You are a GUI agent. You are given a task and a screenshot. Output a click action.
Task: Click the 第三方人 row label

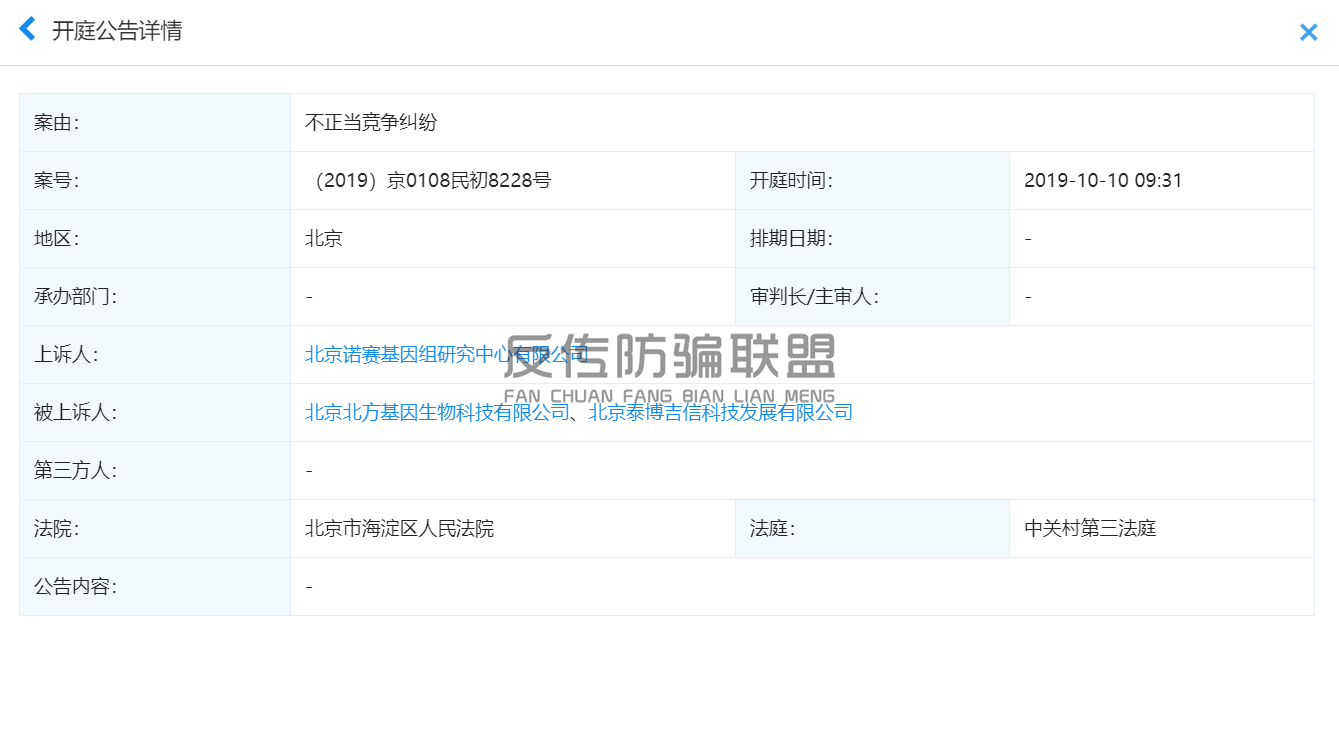click(75, 470)
